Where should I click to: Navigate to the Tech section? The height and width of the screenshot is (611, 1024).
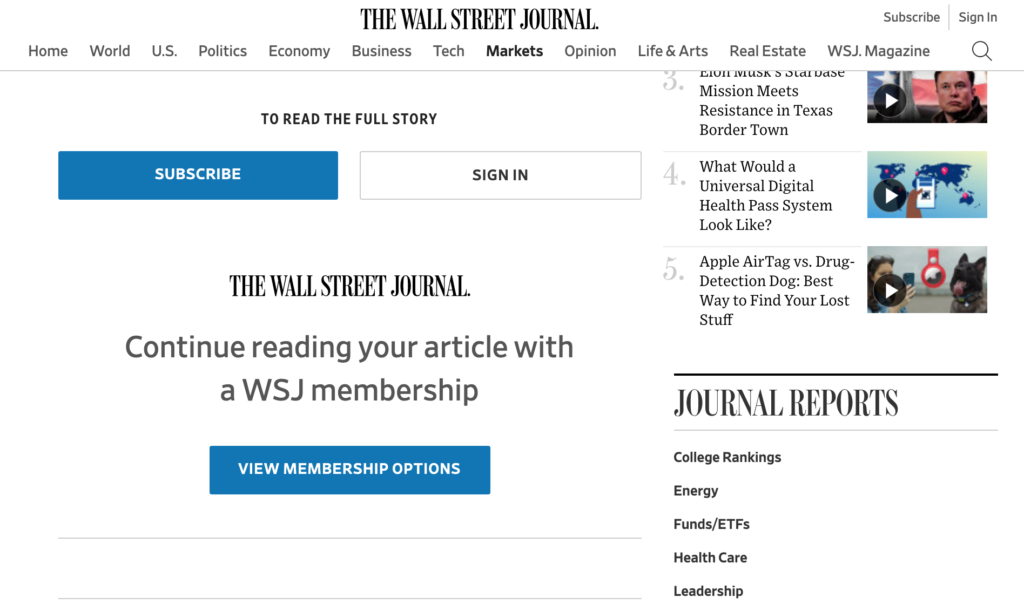click(x=448, y=51)
